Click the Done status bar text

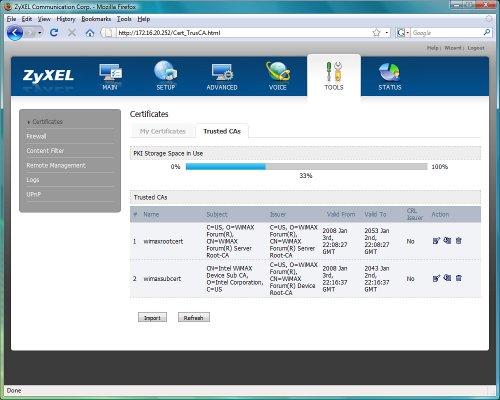click(14, 390)
